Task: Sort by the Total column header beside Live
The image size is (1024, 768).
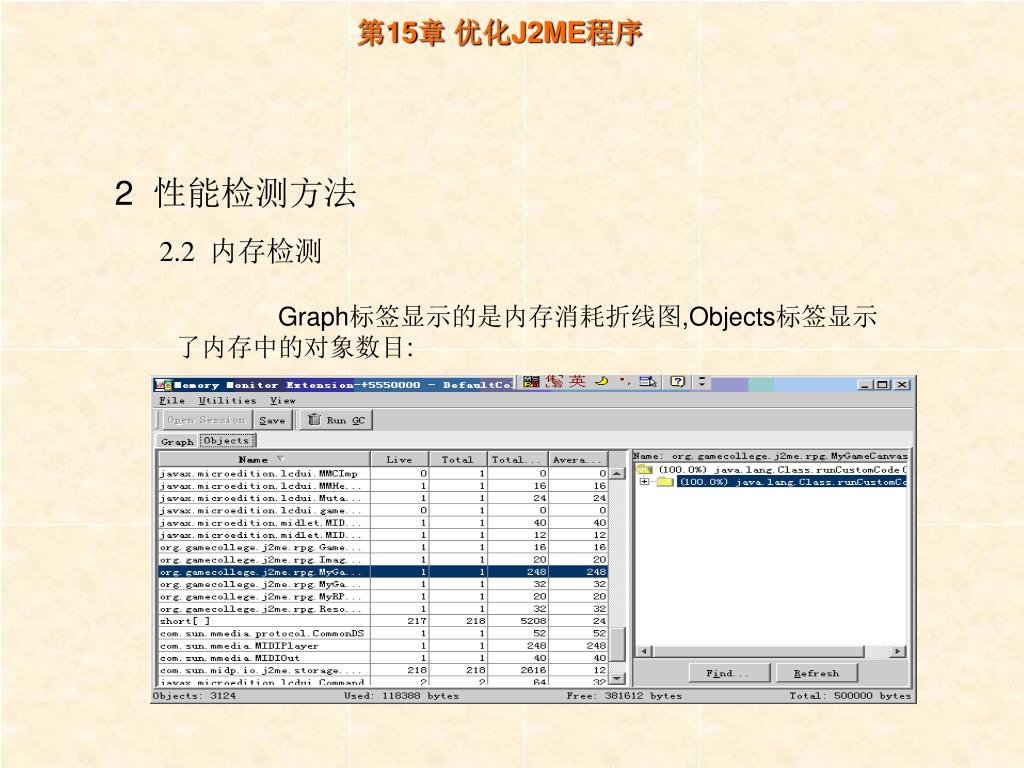Action: tap(458, 459)
